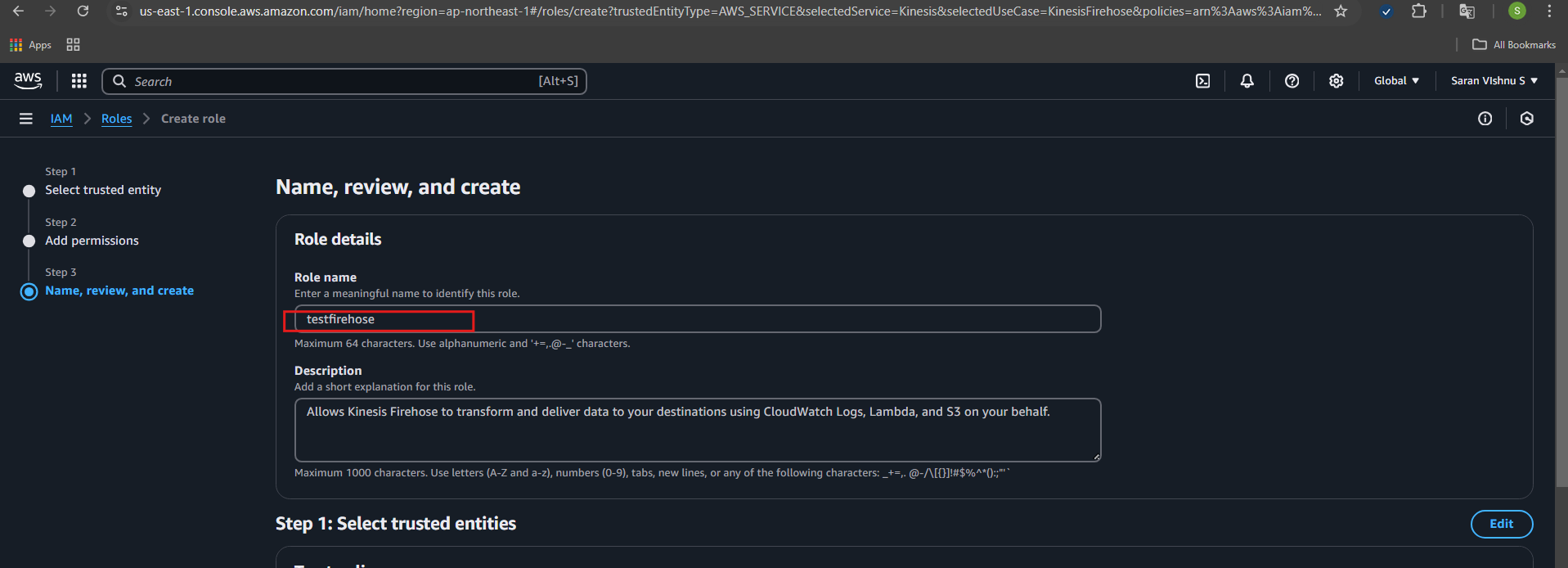Reload the browser page

pos(83,11)
